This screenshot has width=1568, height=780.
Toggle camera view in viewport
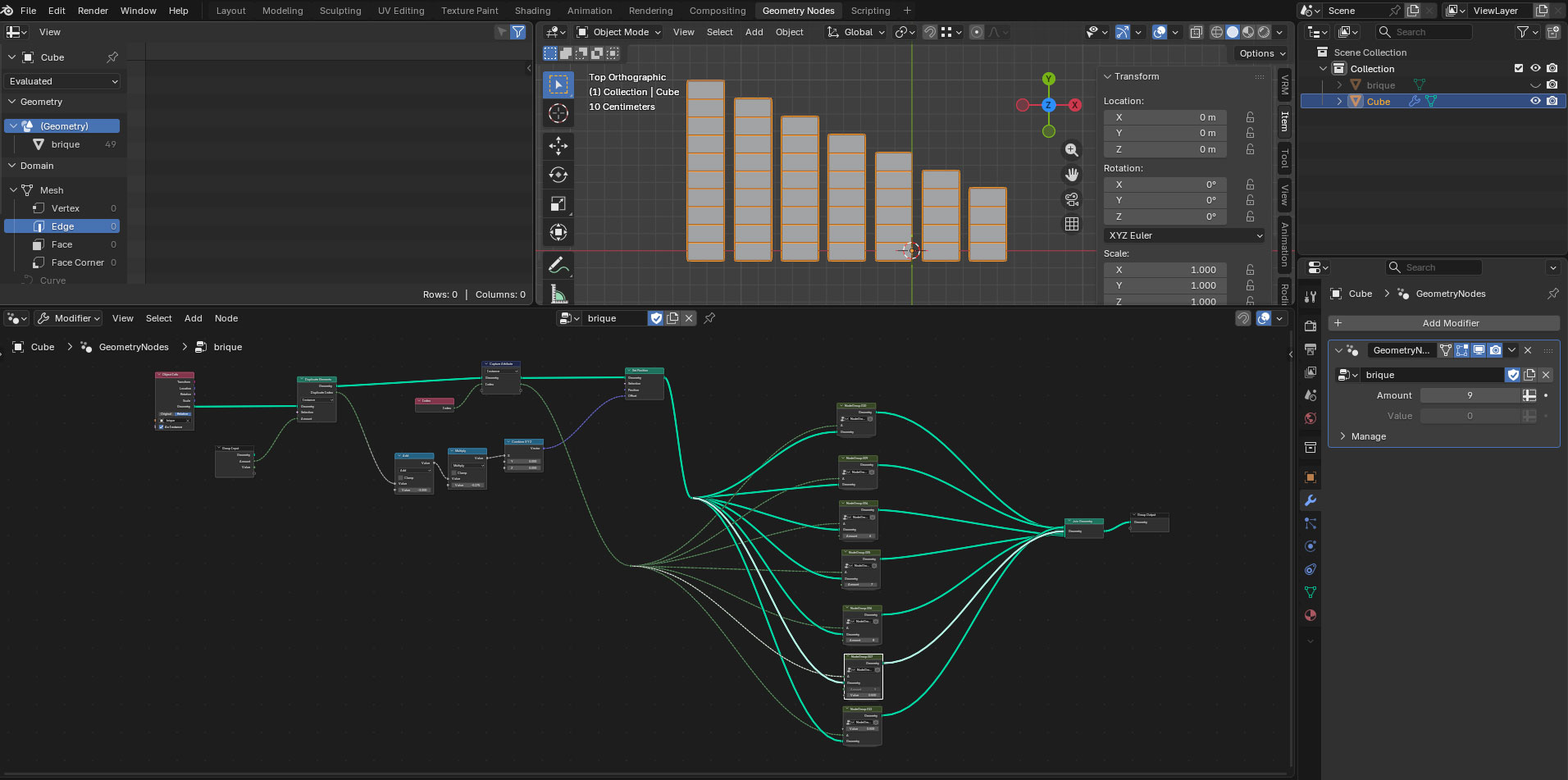[x=1071, y=199]
